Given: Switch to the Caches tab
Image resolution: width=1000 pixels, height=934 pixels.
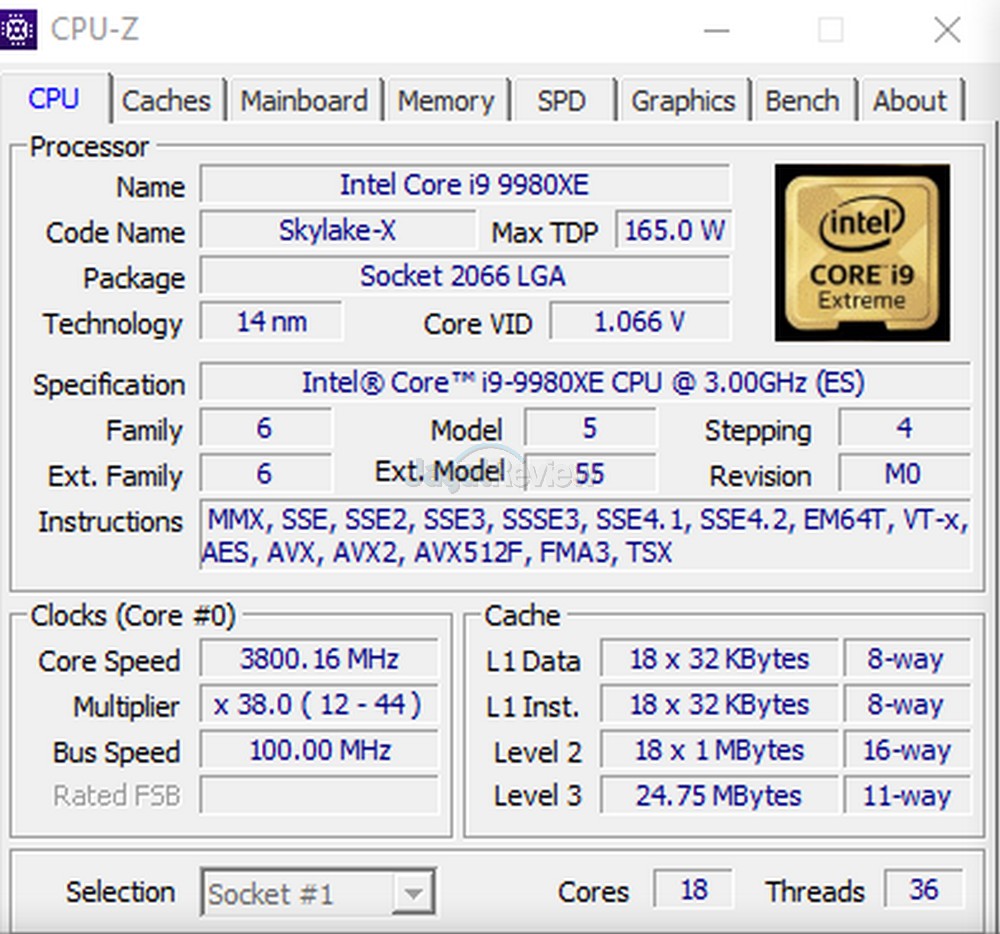Looking at the screenshot, I should pyautogui.click(x=166, y=101).
